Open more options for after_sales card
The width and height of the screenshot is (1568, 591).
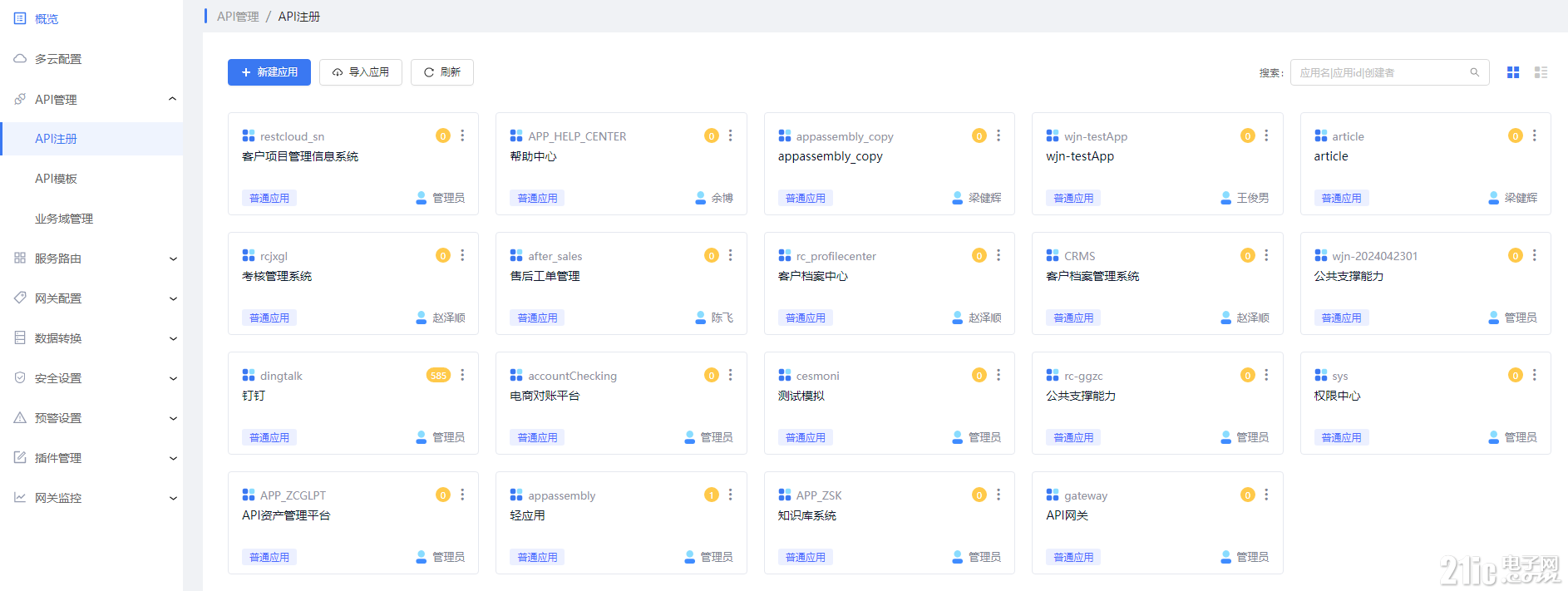coord(730,255)
